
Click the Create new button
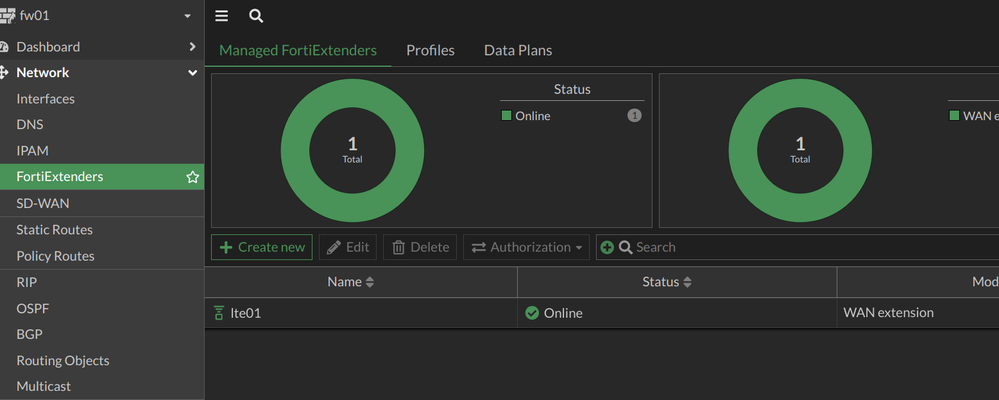[x=262, y=247]
